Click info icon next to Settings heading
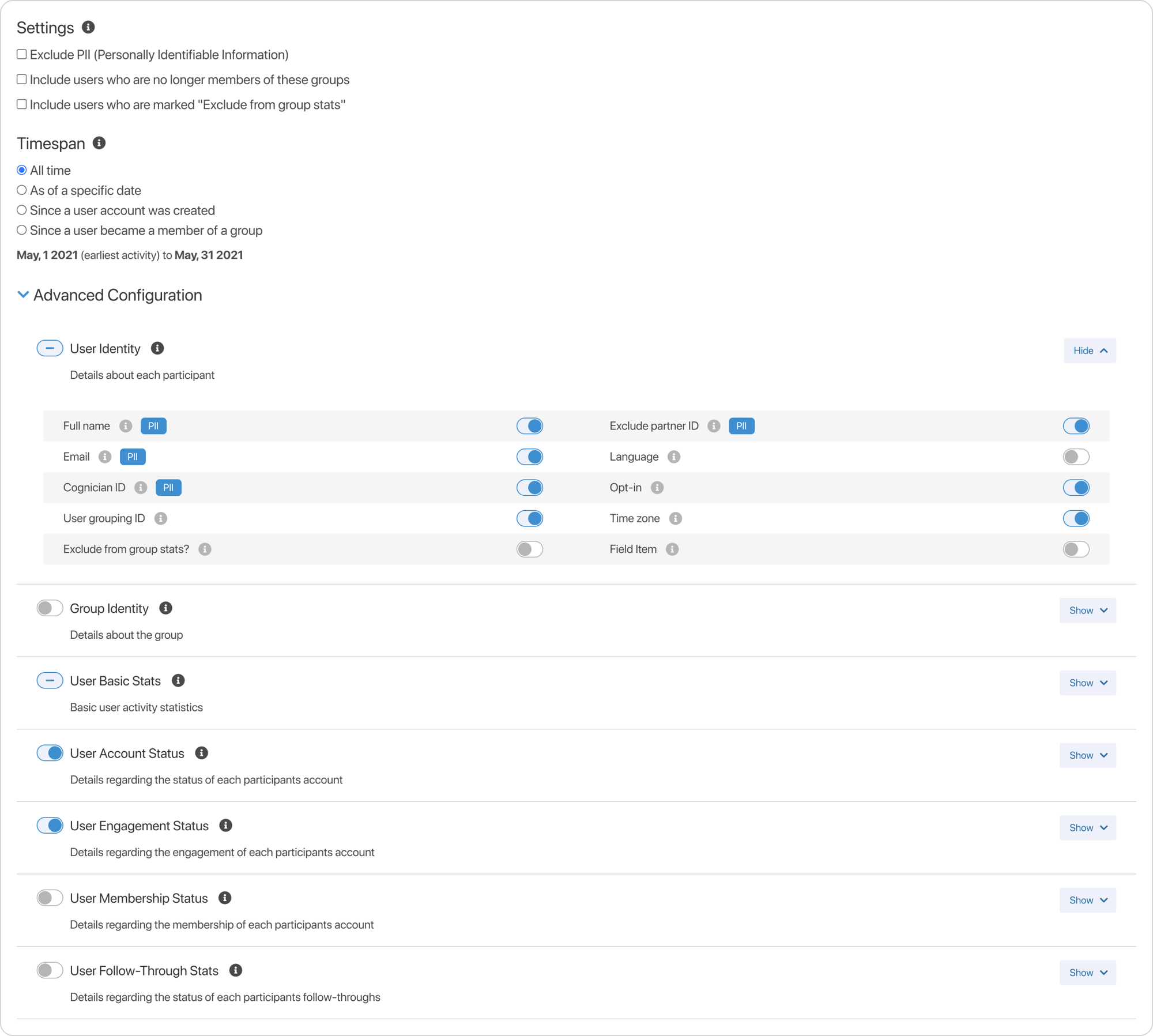1153x1036 pixels. coord(88,27)
